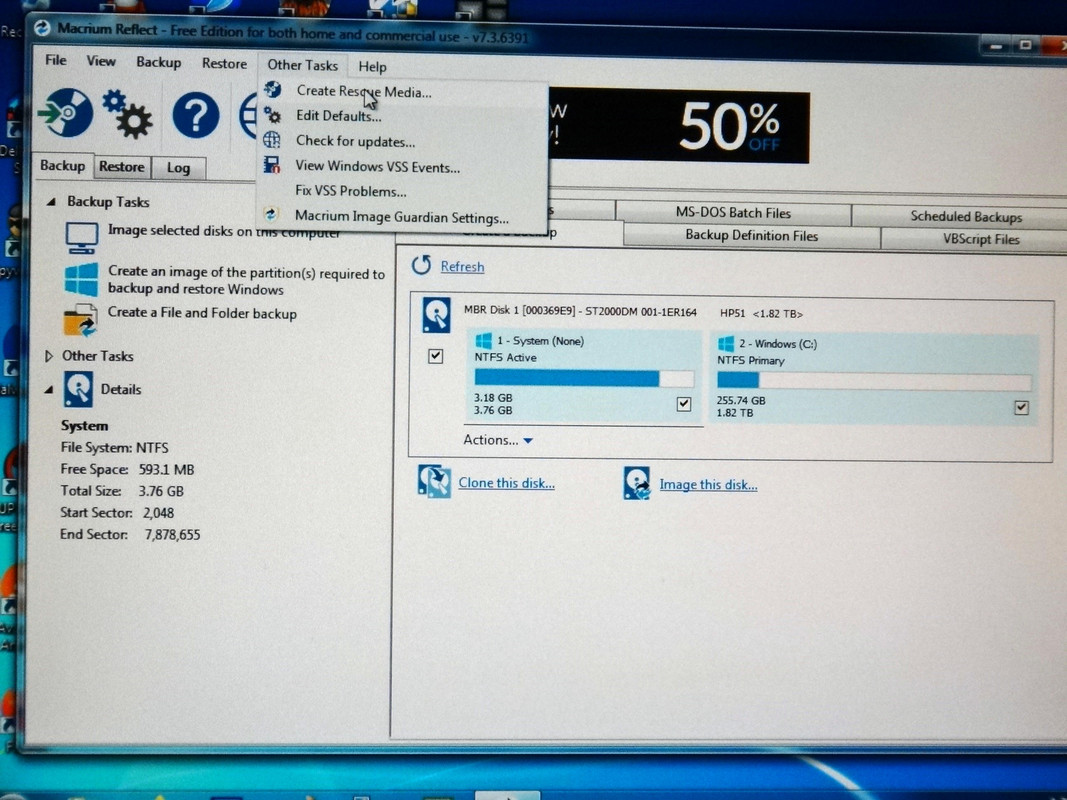Click the Clone this disk link

[x=506, y=482]
